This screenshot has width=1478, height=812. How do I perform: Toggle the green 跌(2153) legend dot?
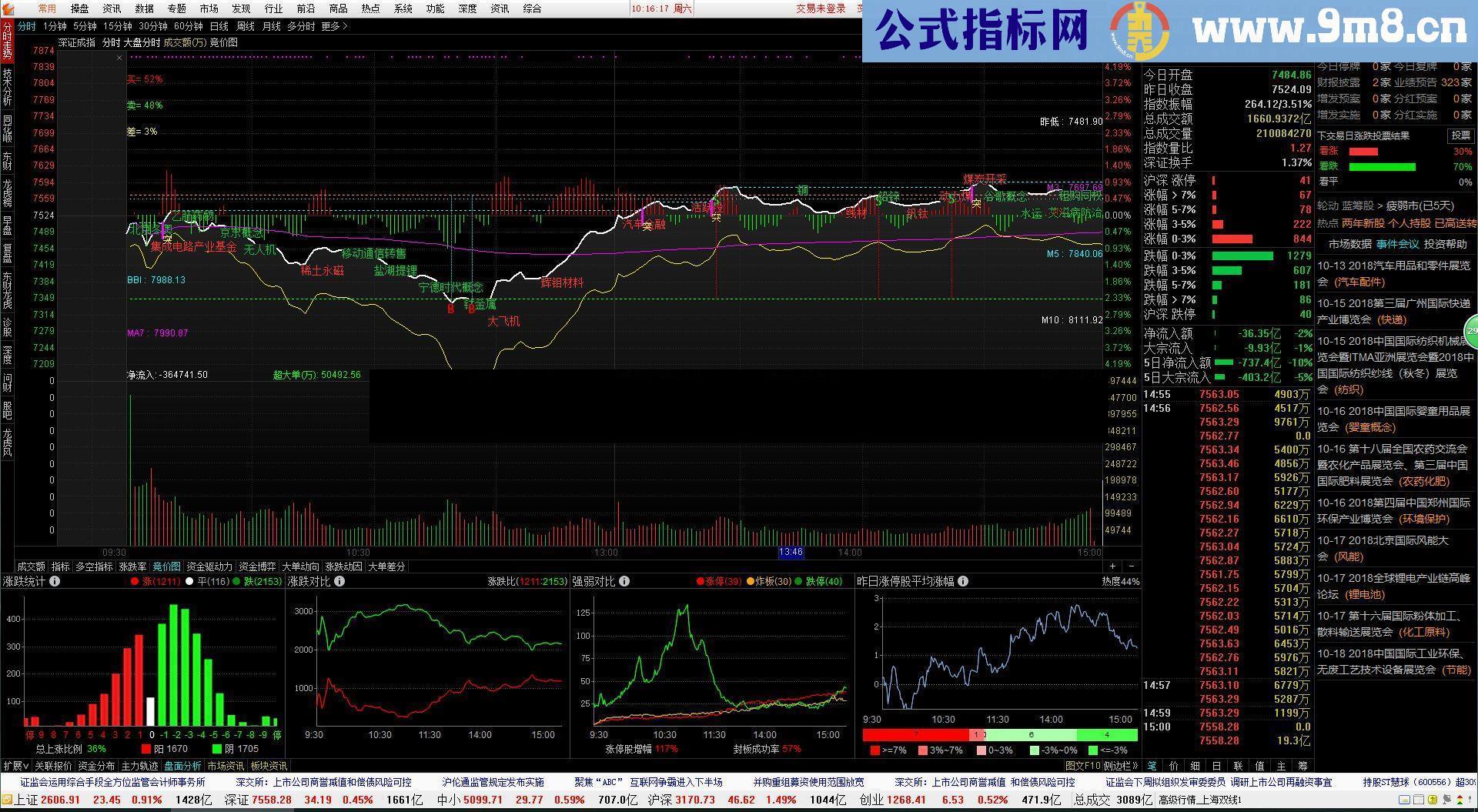[239, 581]
